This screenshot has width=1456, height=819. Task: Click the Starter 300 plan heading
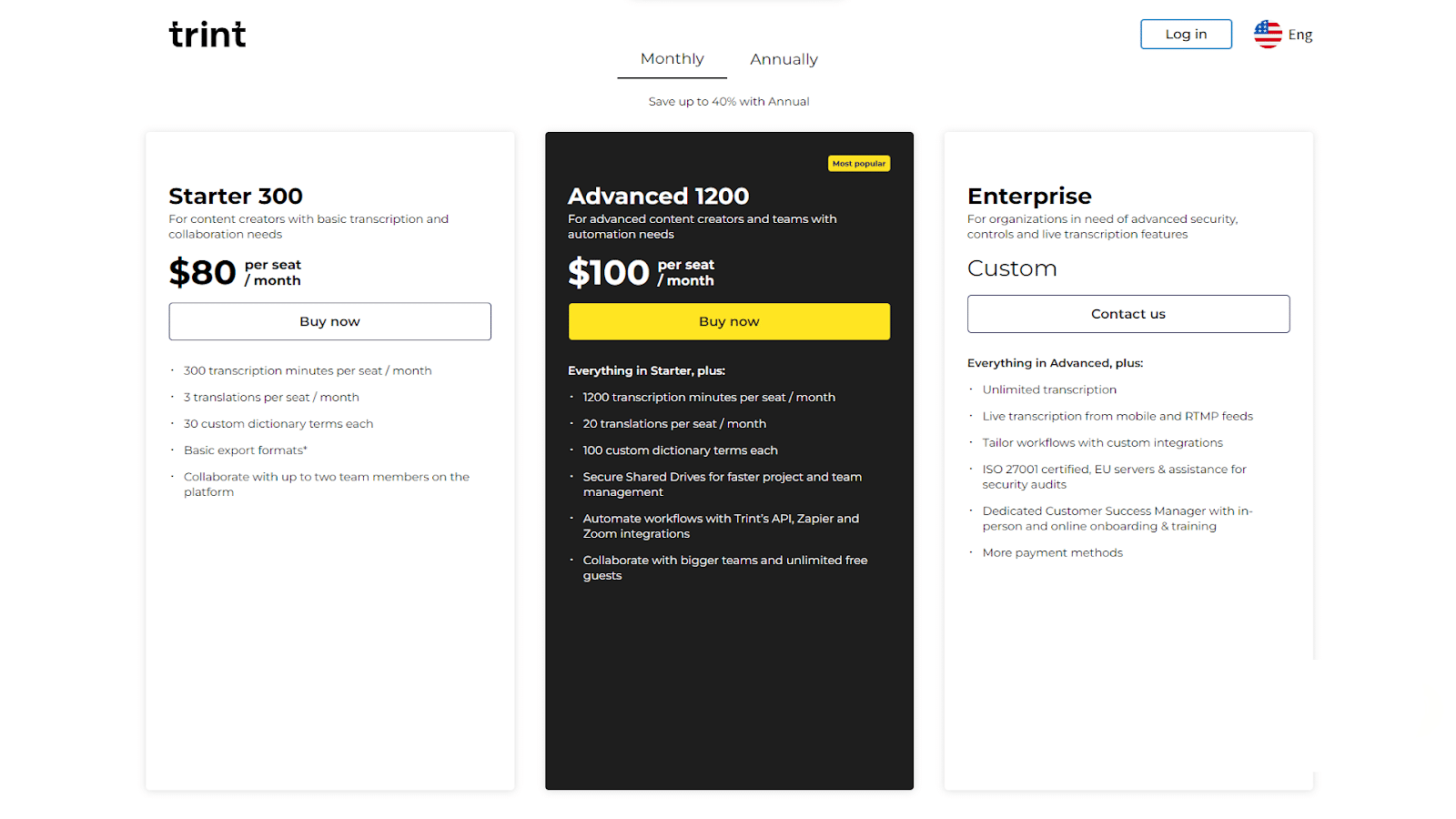point(235,196)
